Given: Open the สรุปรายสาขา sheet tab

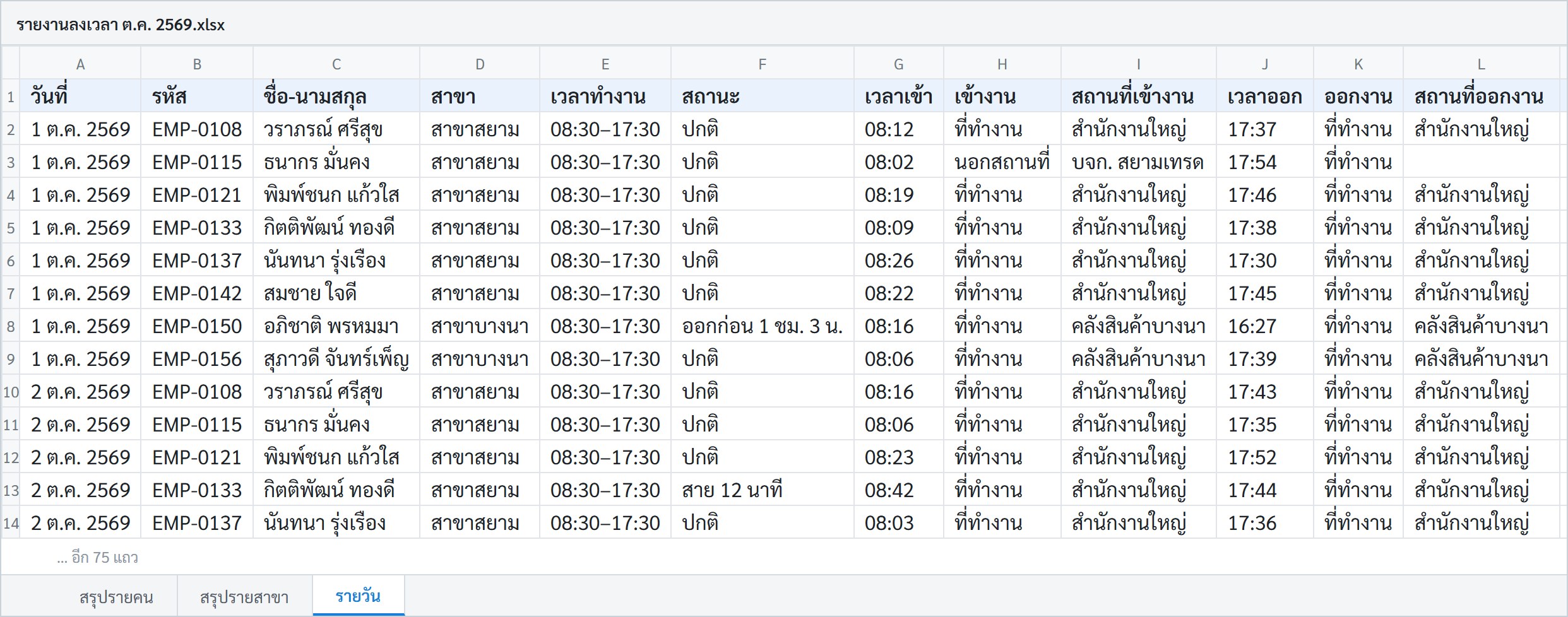Looking at the screenshot, I should pyautogui.click(x=244, y=597).
